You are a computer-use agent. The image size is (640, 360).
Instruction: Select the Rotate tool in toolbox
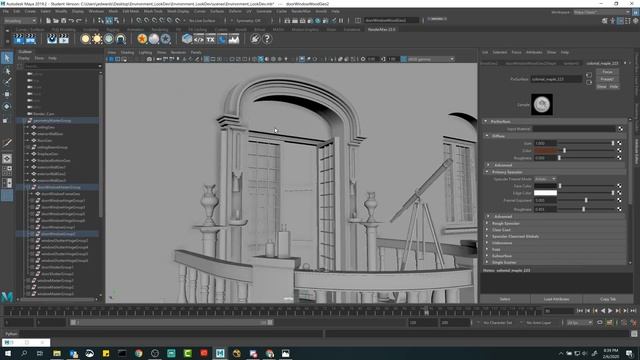[7, 107]
